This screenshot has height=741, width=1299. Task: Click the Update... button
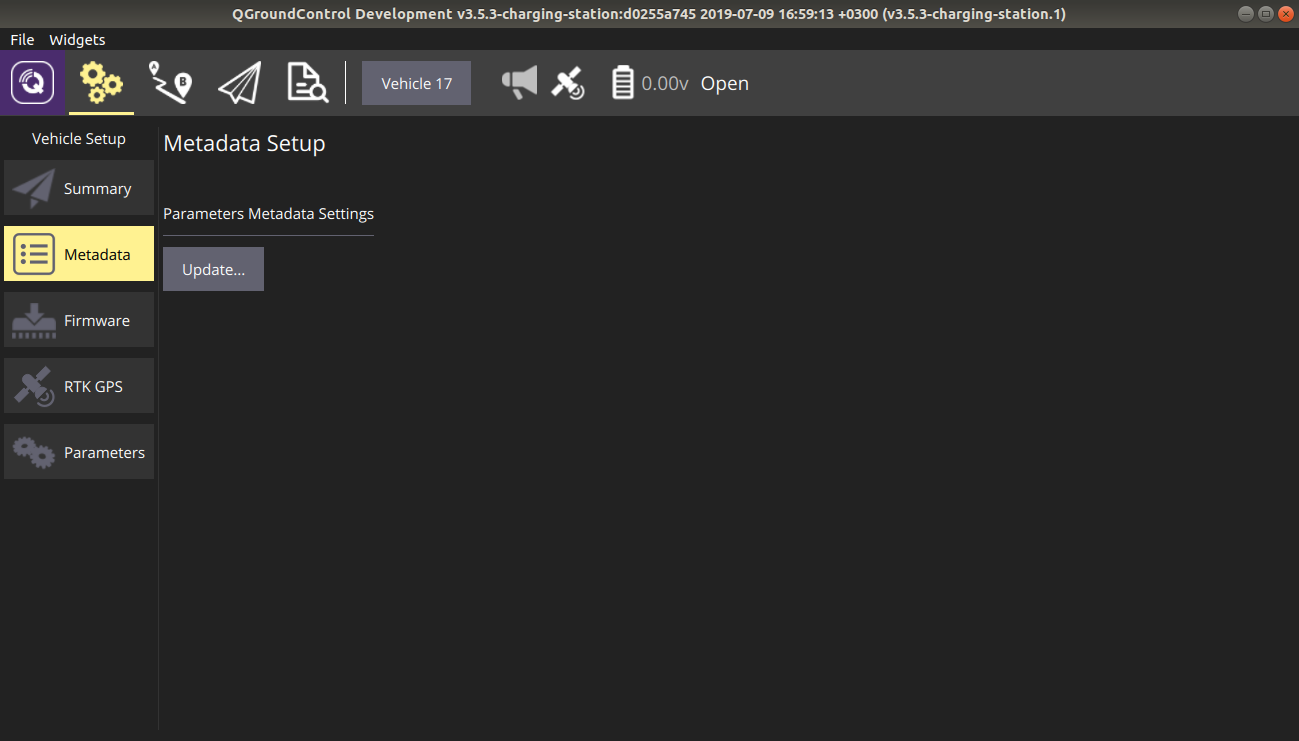tap(213, 270)
